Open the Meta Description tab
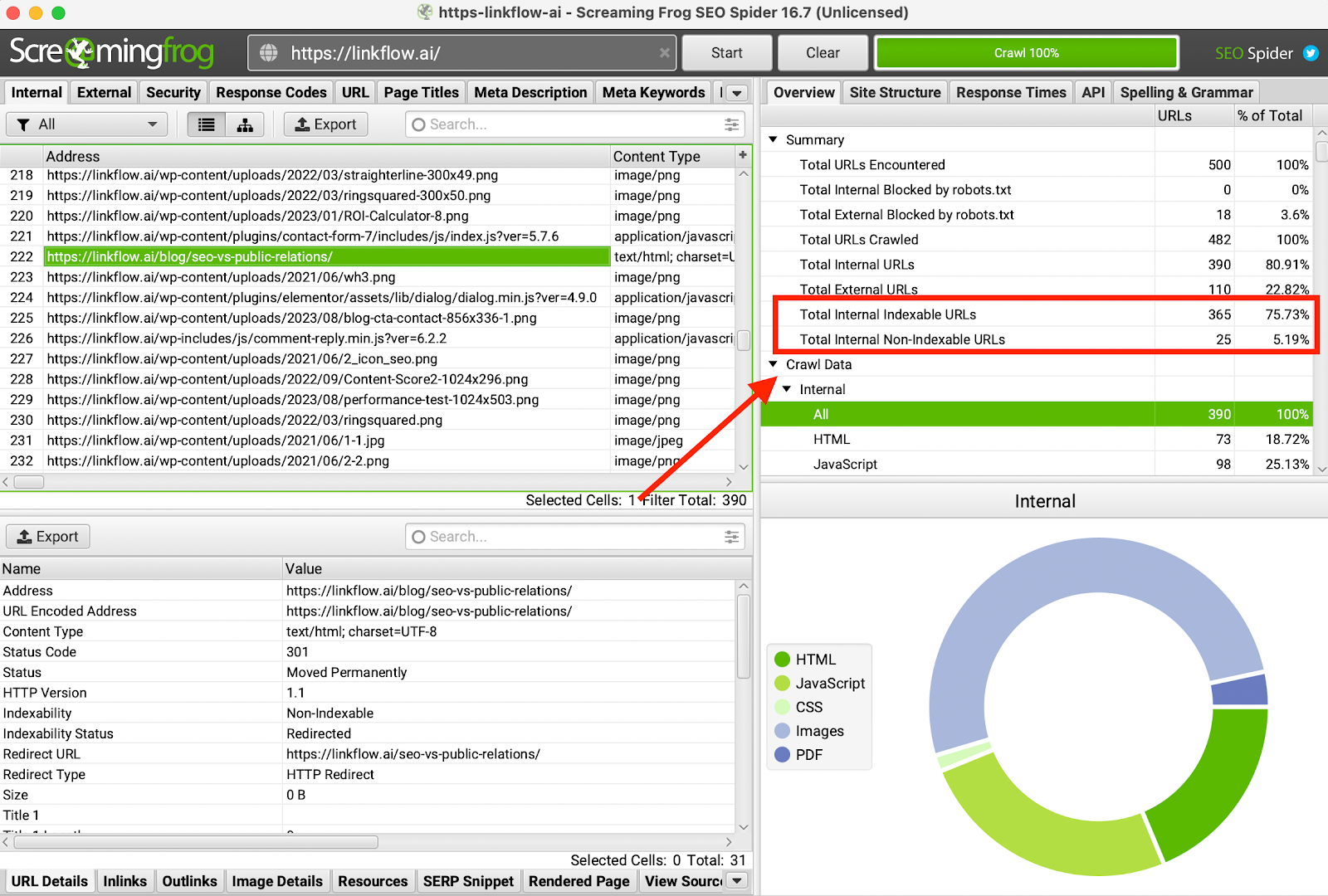Image resolution: width=1328 pixels, height=896 pixels. click(x=530, y=92)
